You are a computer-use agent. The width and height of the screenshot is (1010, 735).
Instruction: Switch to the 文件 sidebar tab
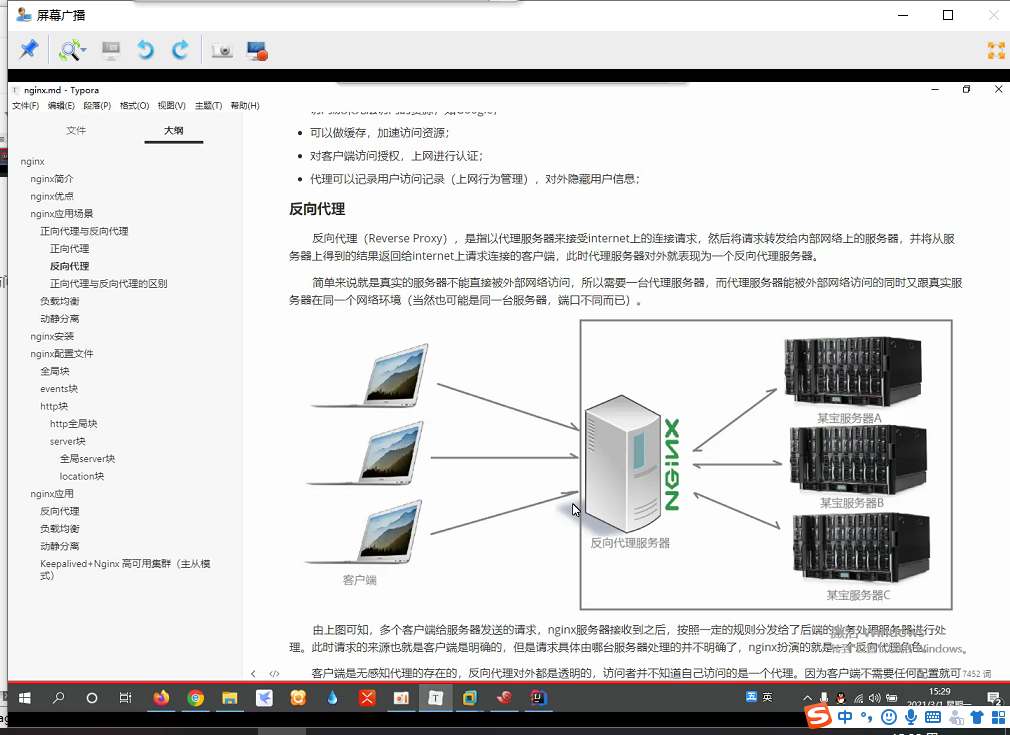(76, 130)
